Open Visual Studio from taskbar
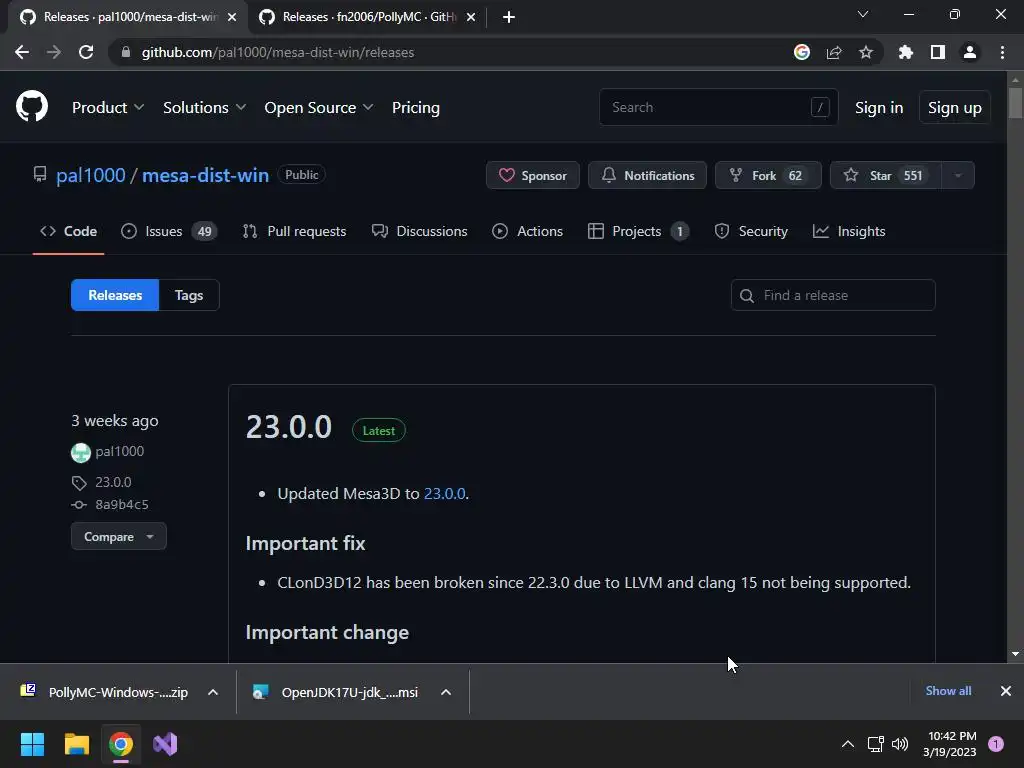The width and height of the screenshot is (1024, 768). coord(165,744)
